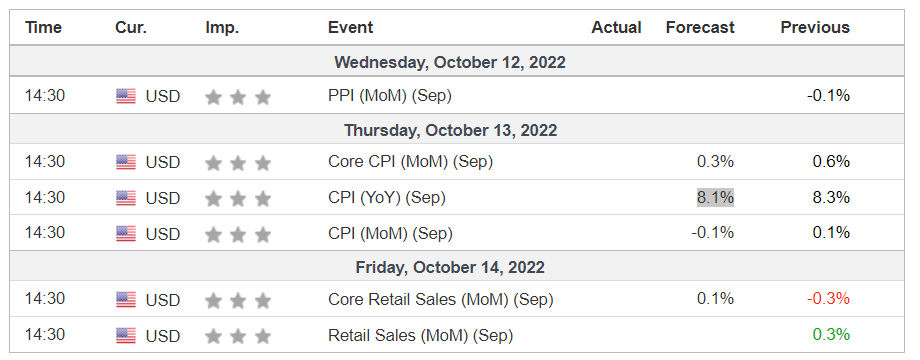Click the flag icon in CPI (MoM) row
This screenshot has height=360, width=920.
126,234
